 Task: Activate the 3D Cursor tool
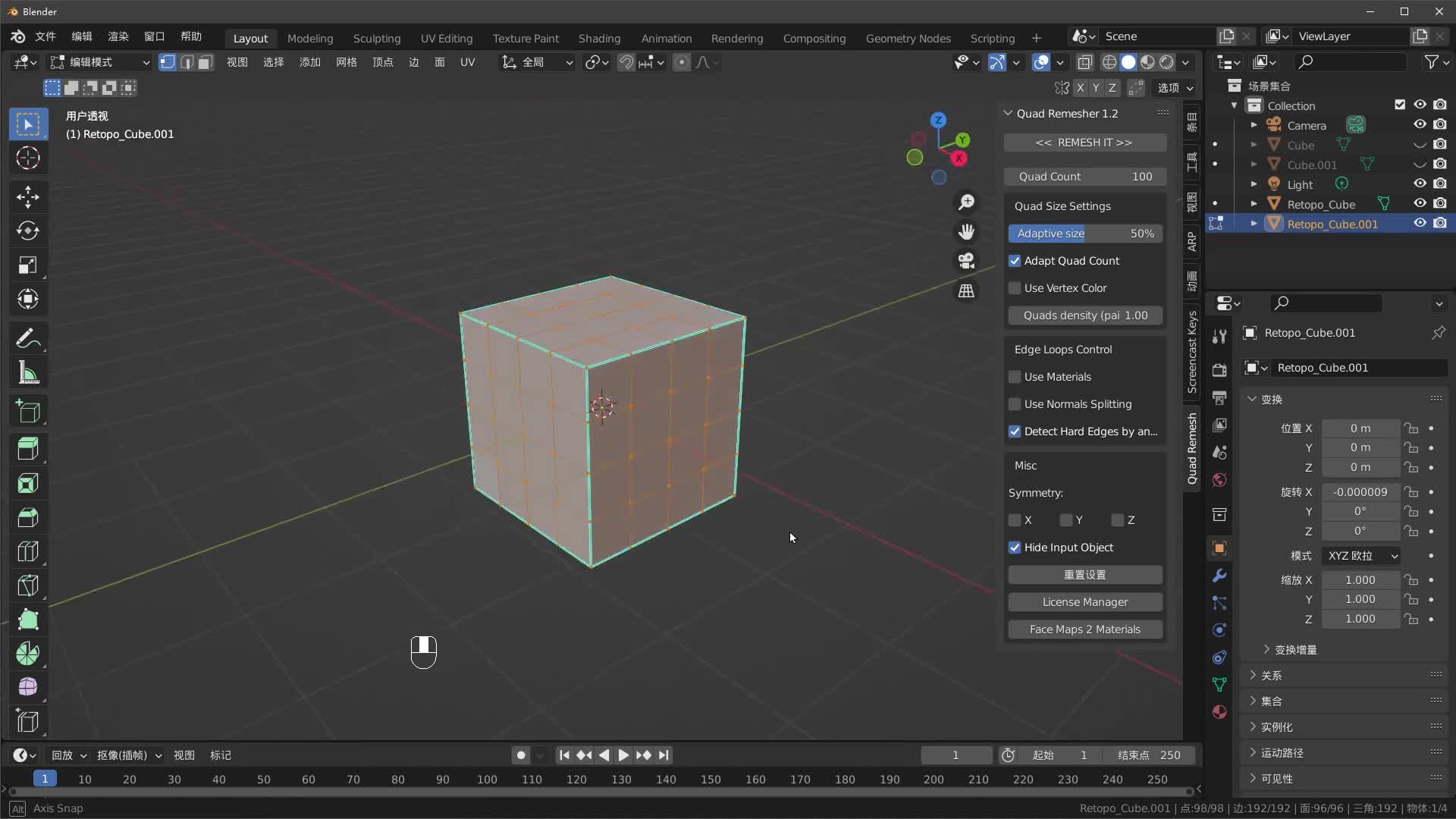(28, 158)
